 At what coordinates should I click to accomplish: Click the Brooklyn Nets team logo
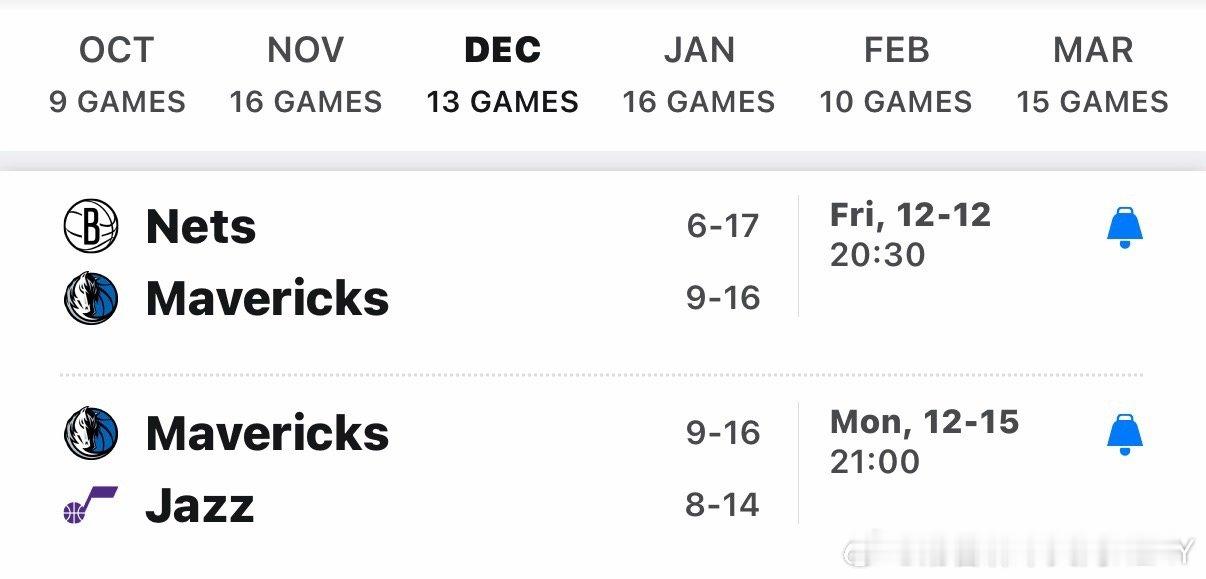[x=91, y=225]
